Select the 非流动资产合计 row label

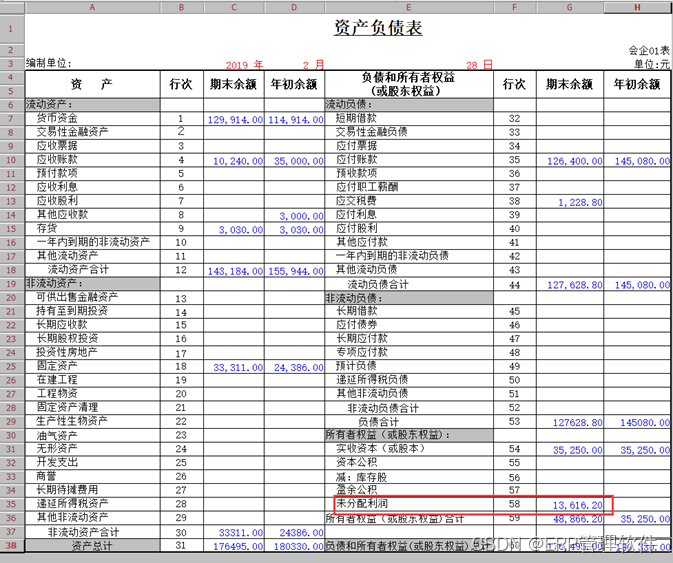pos(83,532)
